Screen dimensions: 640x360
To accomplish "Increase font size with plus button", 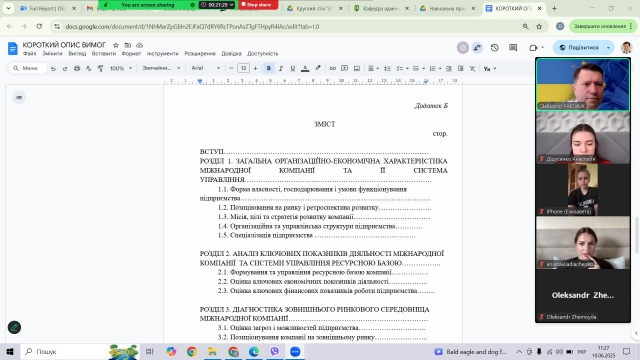I will pyautogui.click(x=256, y=68).
